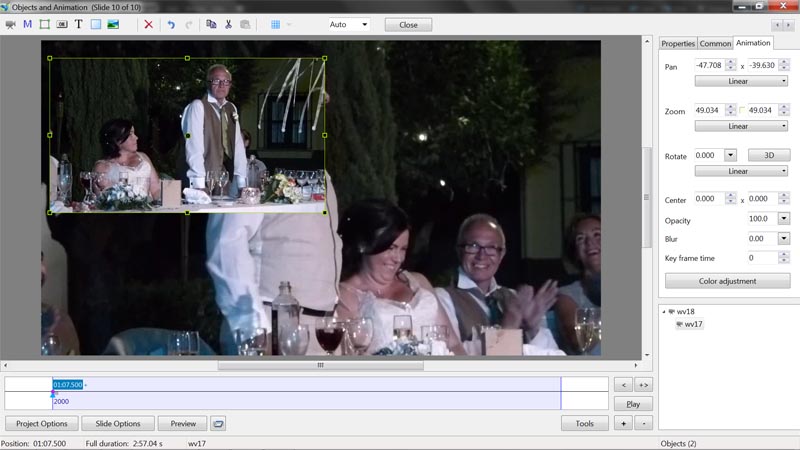Toggle the zoom proportions lock checkbox

click(x=742, y=110)
